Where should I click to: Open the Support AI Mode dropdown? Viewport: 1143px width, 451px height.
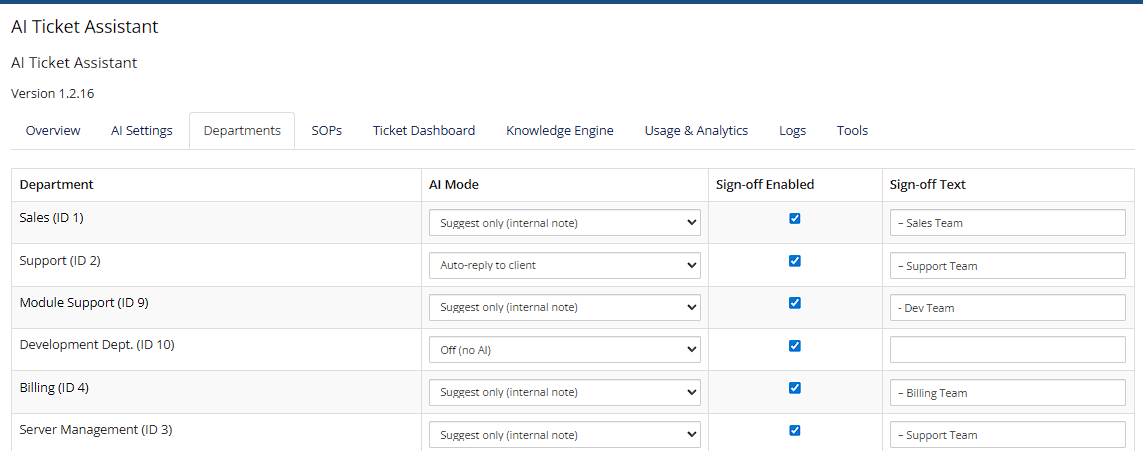click(565, 266)
